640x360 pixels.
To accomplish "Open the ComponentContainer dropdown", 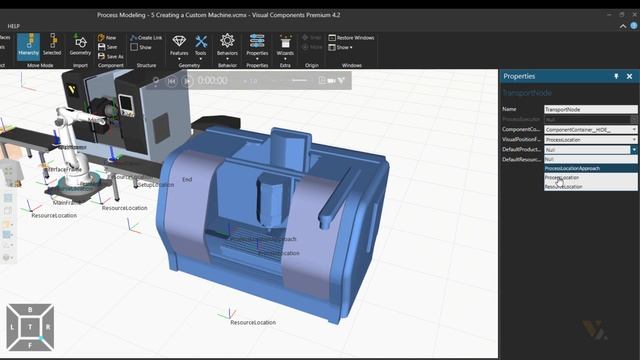I will coord(591,129).
